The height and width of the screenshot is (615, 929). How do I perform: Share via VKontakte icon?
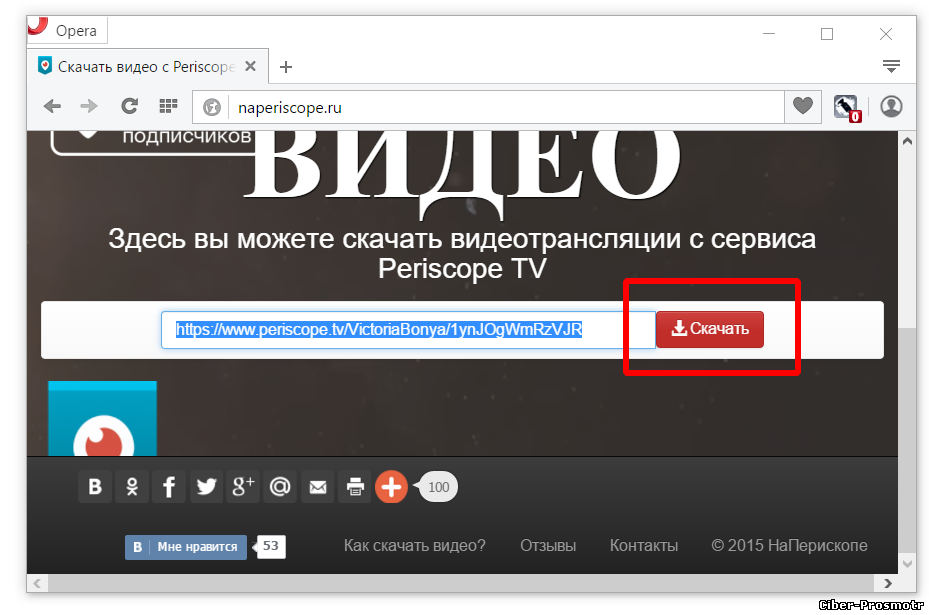(x=95, y=487)
